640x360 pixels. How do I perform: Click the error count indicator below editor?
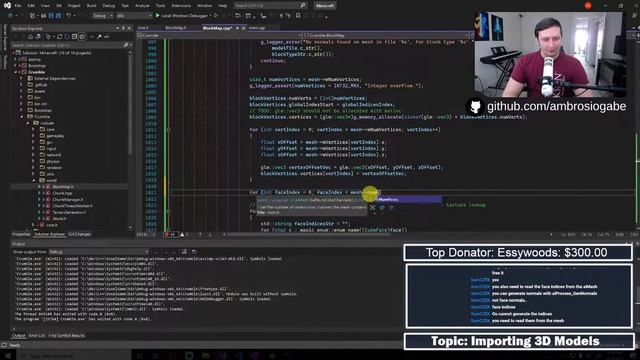click(x=170, y=235)
